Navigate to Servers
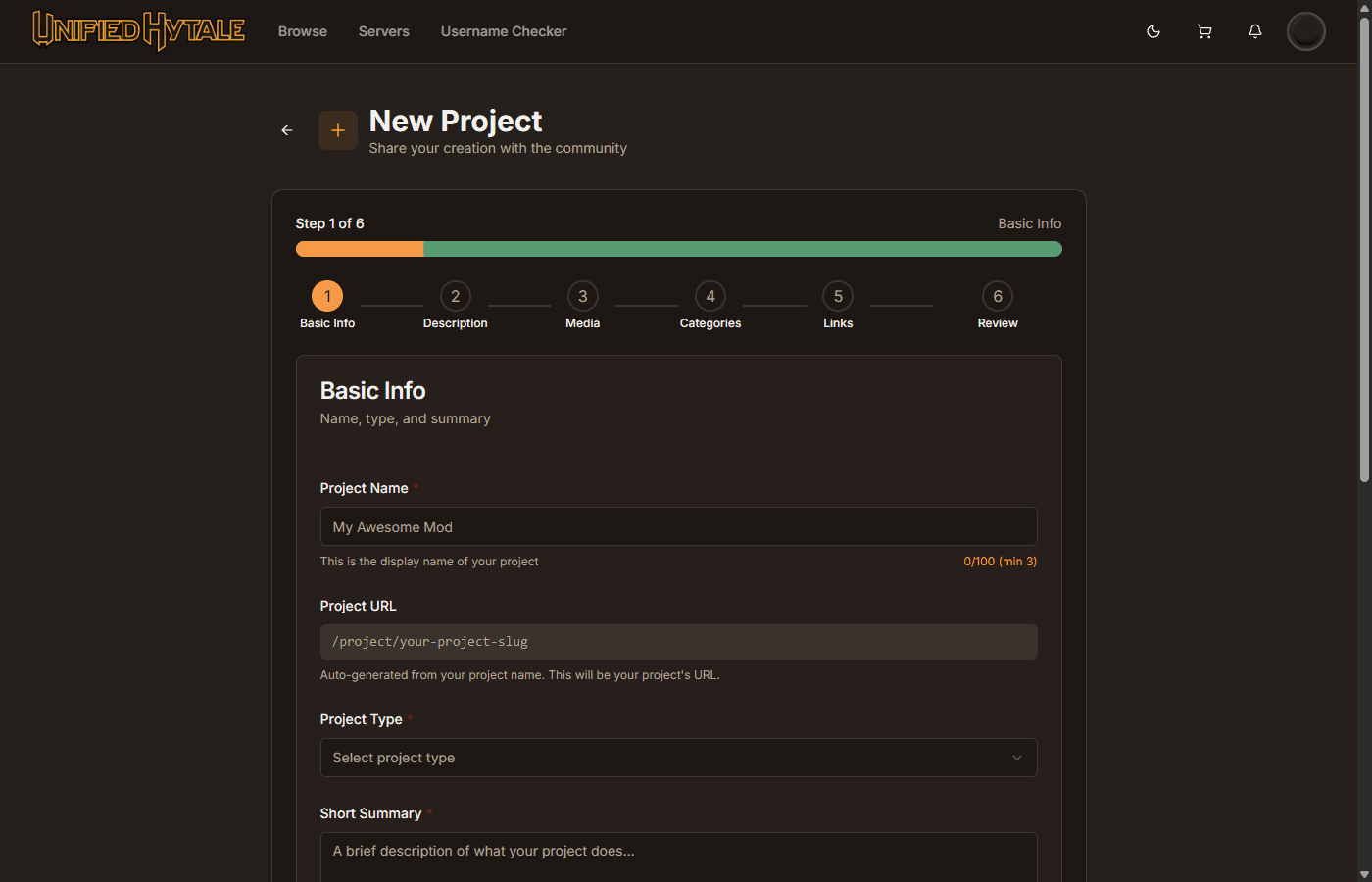 coord(384,31)
